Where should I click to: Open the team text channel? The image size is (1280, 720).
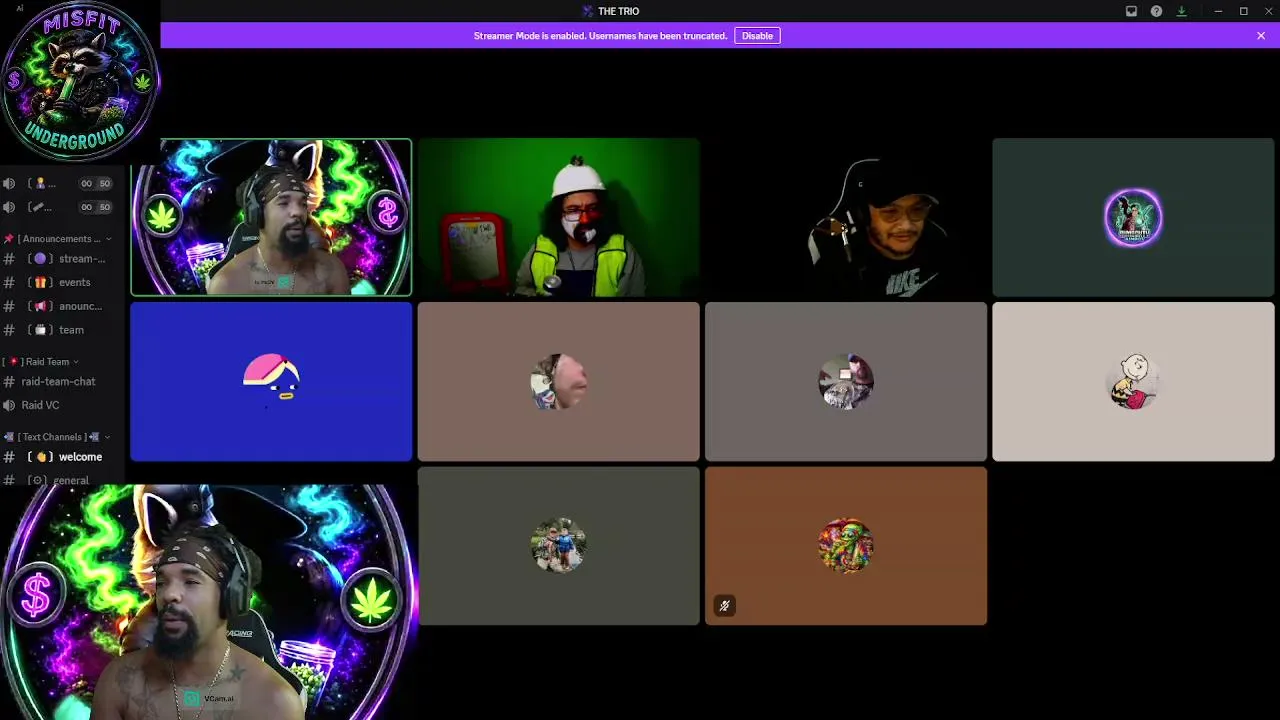coord(58,330)
